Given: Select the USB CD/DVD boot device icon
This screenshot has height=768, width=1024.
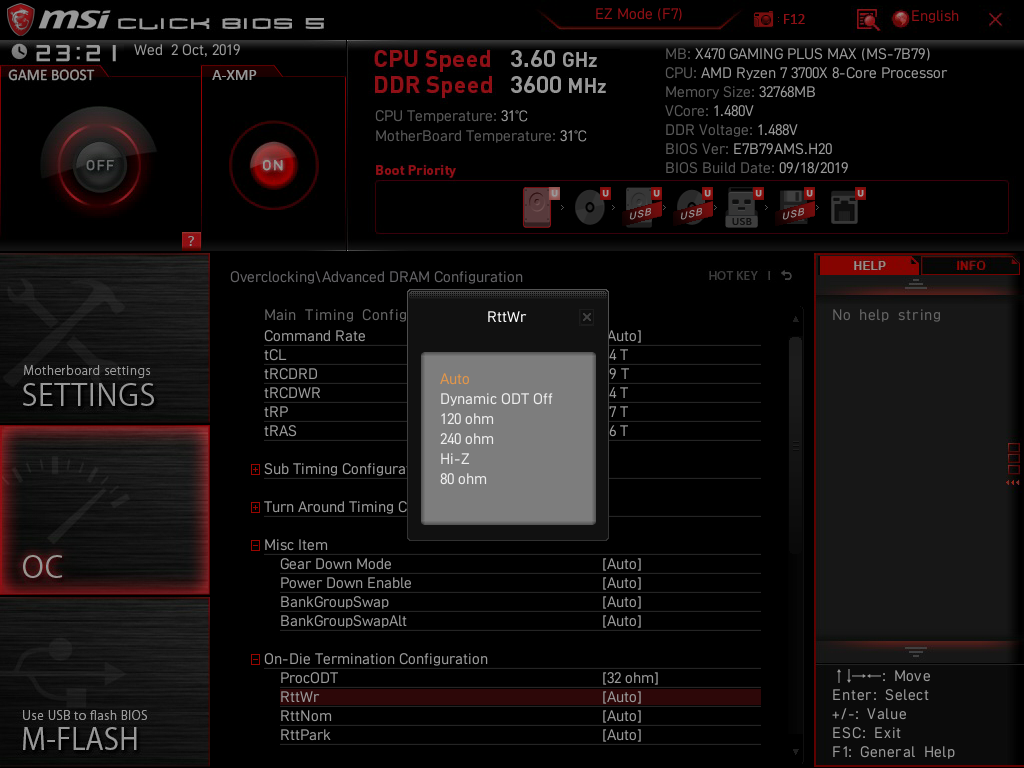Looking at the screenshot, I should (694, 207).
